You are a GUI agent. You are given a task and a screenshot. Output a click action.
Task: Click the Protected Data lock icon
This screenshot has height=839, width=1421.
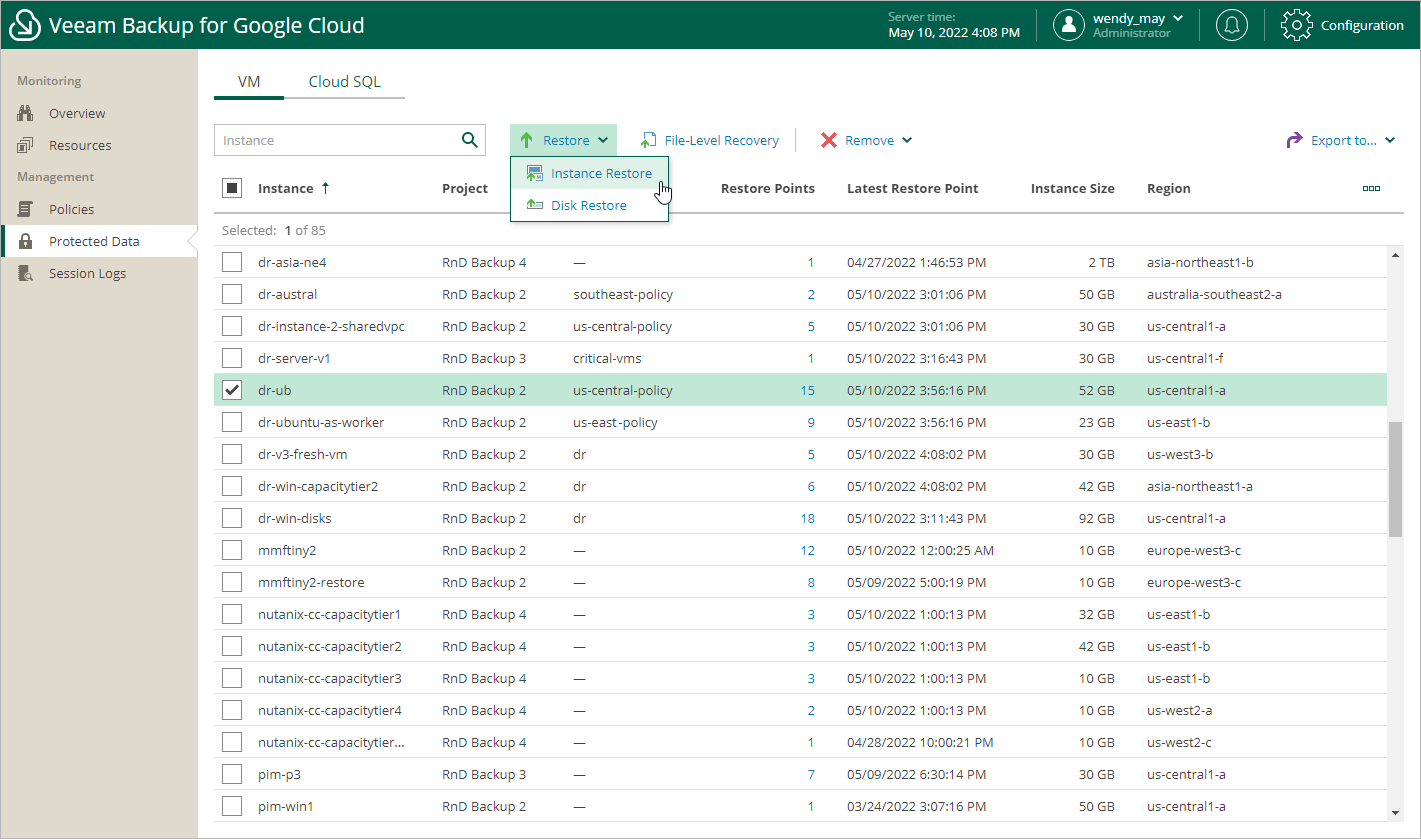click(26, 241)
